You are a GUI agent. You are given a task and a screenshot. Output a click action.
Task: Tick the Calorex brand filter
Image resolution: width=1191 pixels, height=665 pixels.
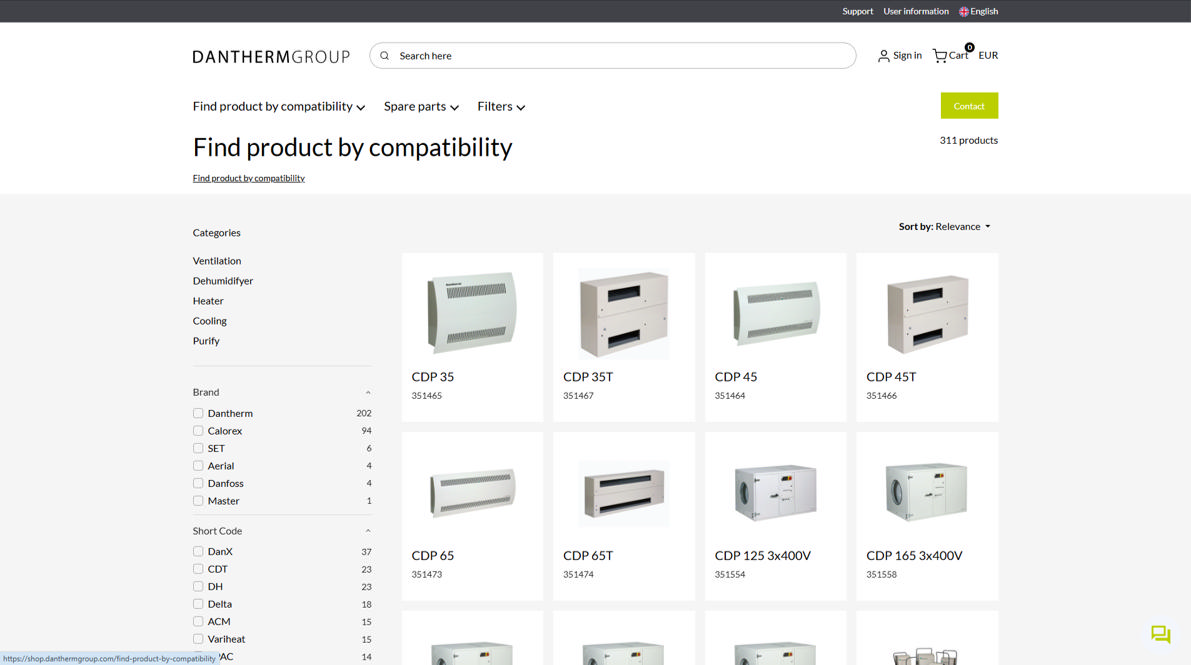tap(198, 431)
